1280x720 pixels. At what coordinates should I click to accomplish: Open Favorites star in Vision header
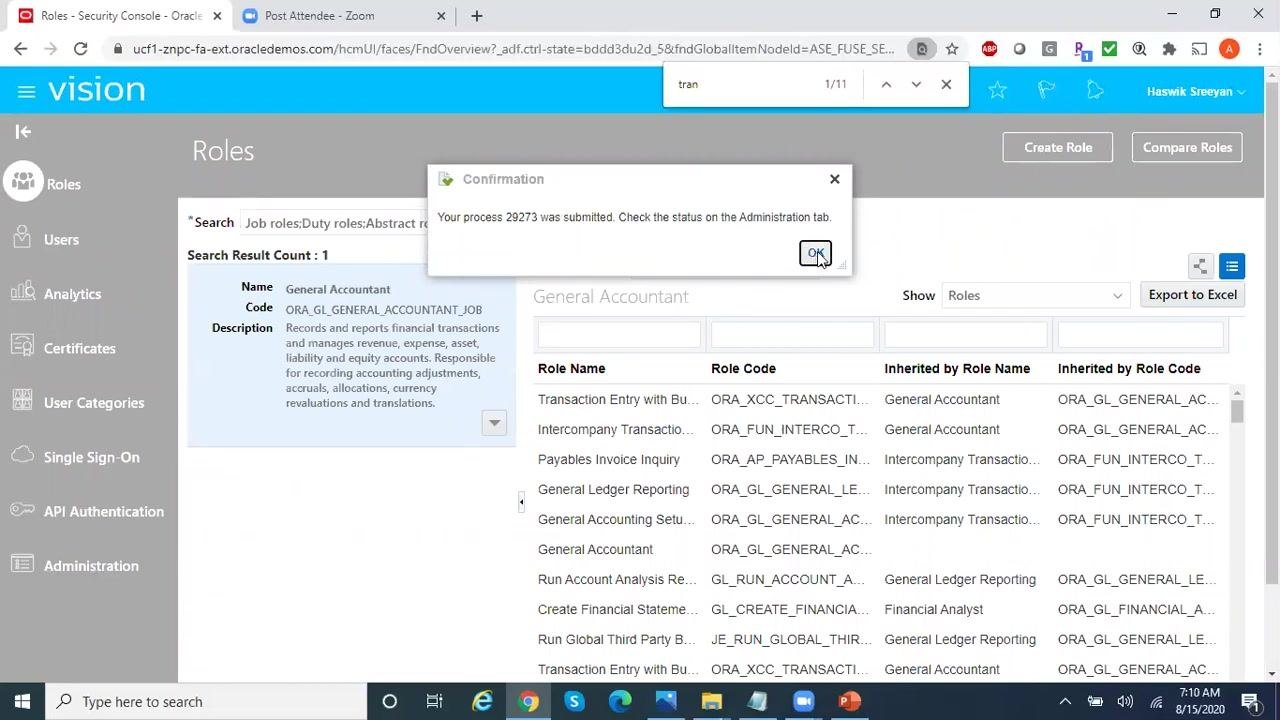coord(997,91)
